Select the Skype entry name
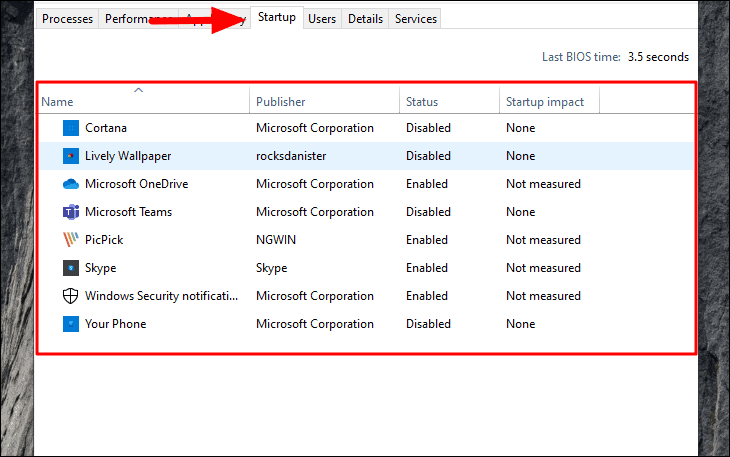The image size is (730, 457). 101,268
